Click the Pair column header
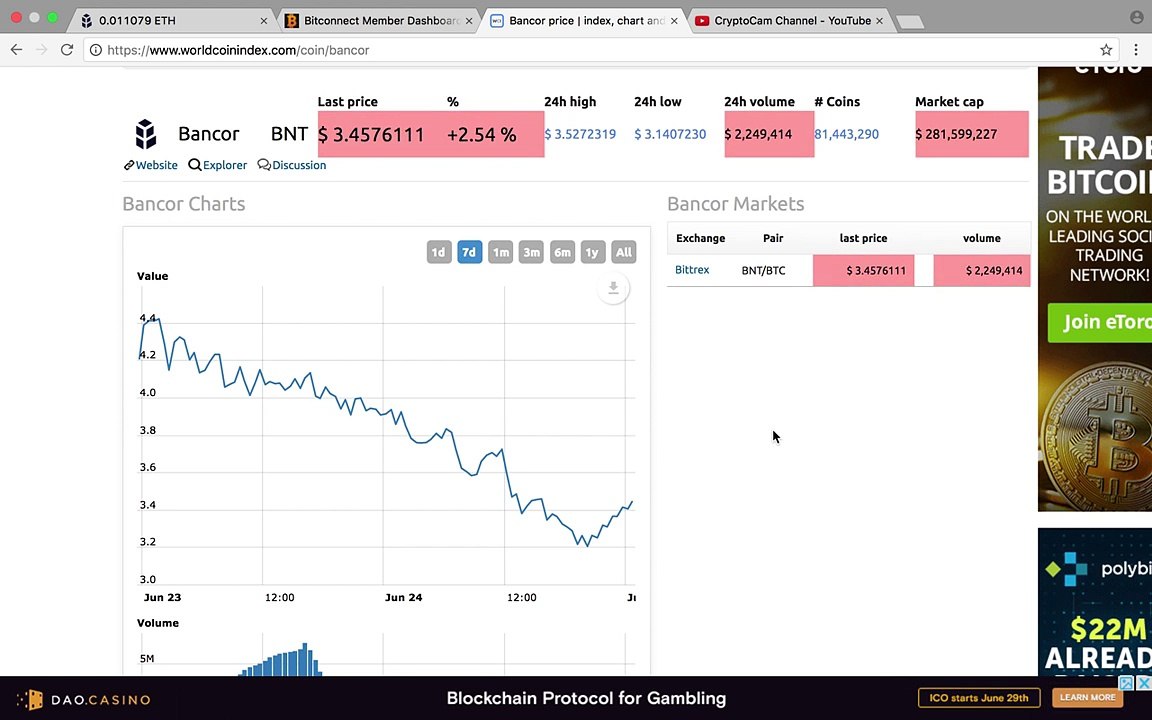The height and width of the screenshot is (720, 1152). pyautogui.click(x=773, y=238)
